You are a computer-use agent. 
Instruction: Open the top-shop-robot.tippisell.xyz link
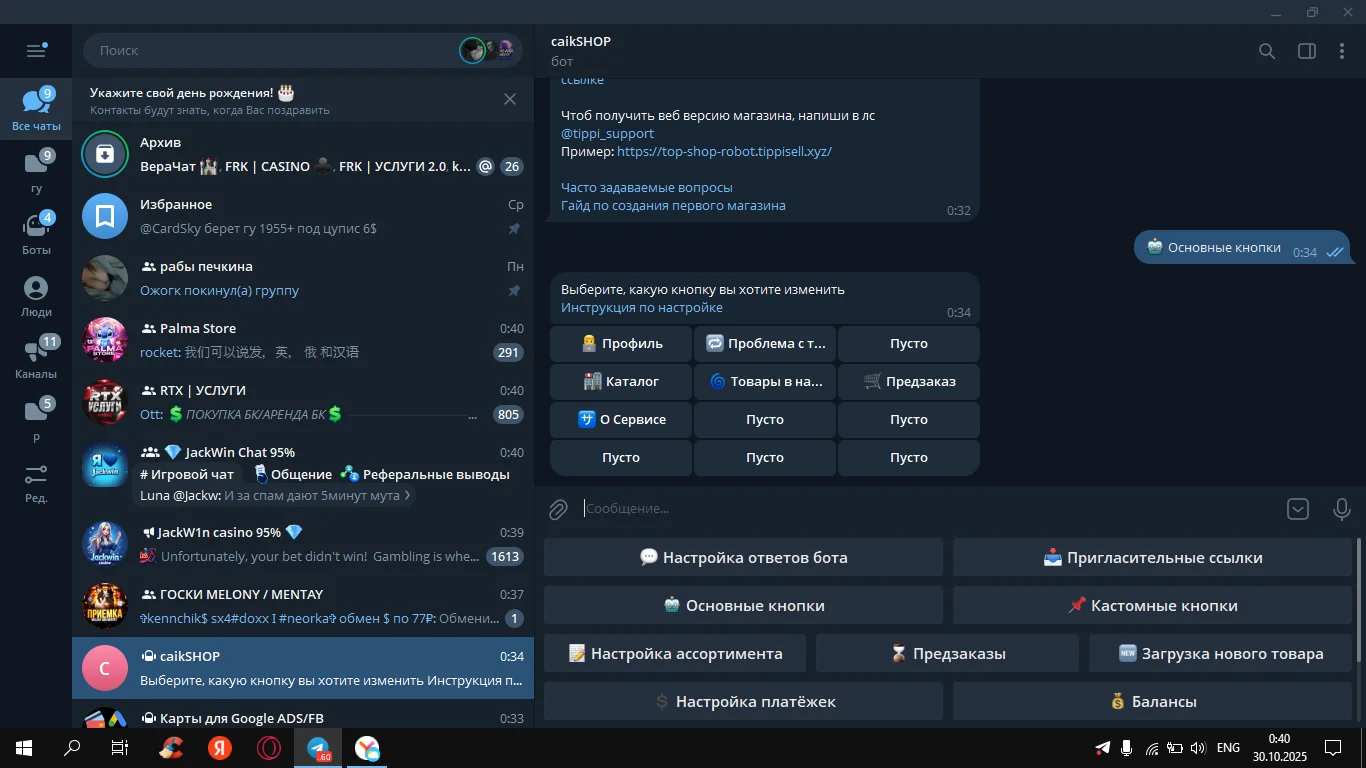pyautogui.click(x=724, y=151)
